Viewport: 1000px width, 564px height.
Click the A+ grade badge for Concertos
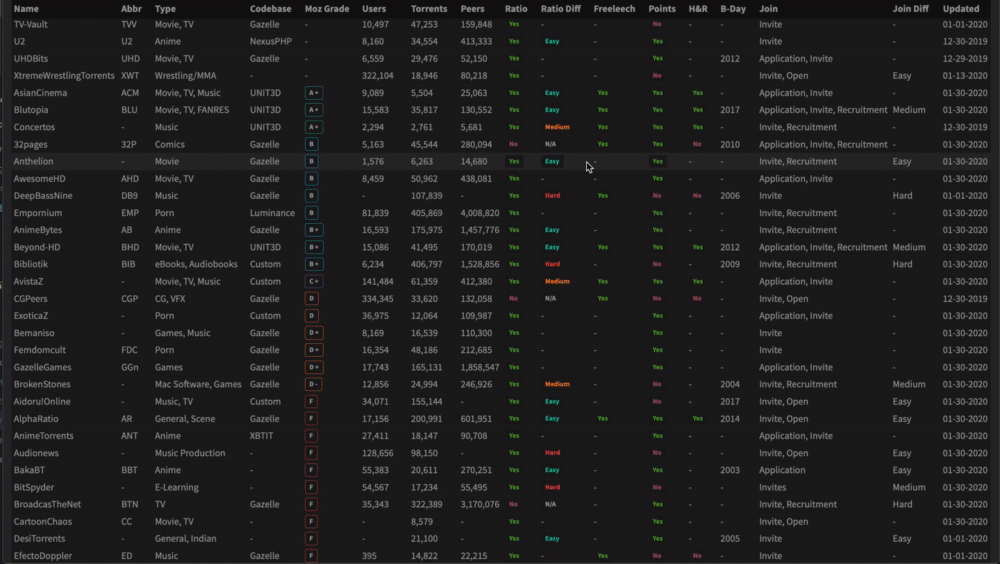pyautogui.click(x=313, y=127)
